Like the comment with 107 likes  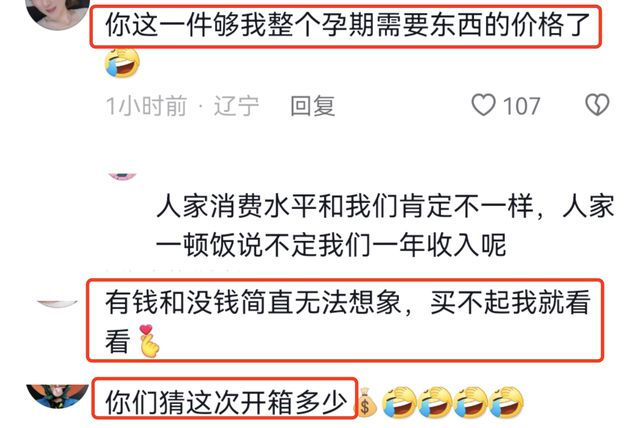point(484,105)
